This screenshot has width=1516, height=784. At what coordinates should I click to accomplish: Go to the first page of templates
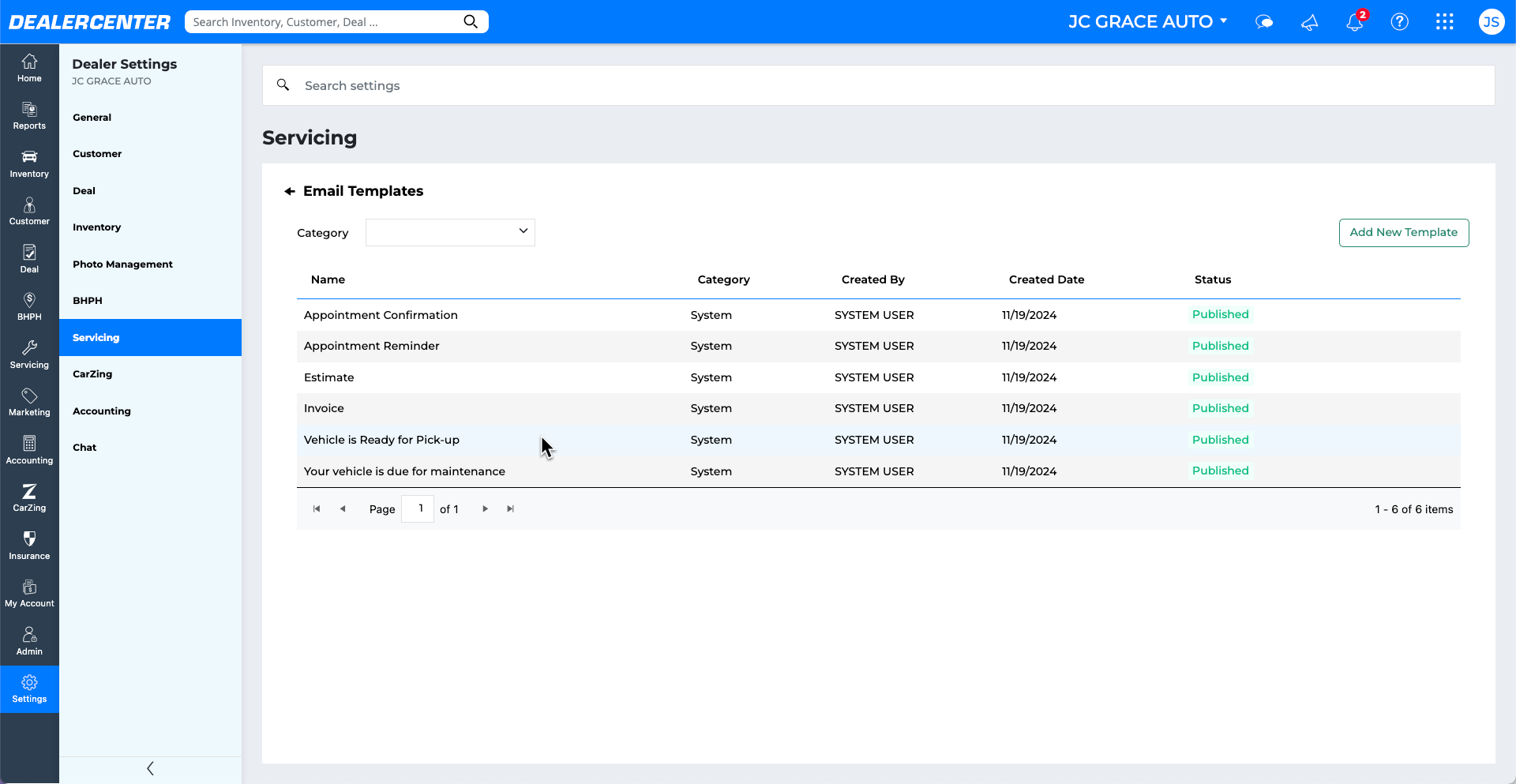pyautogui.click(x=317, y=509)
